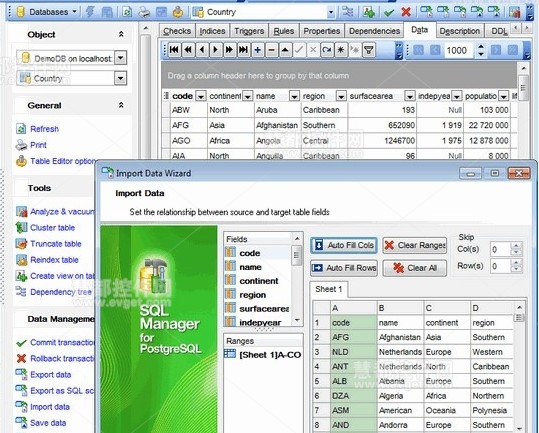Click the Clear All button
The height and width of the screenshot is (433, 539).
415,268
